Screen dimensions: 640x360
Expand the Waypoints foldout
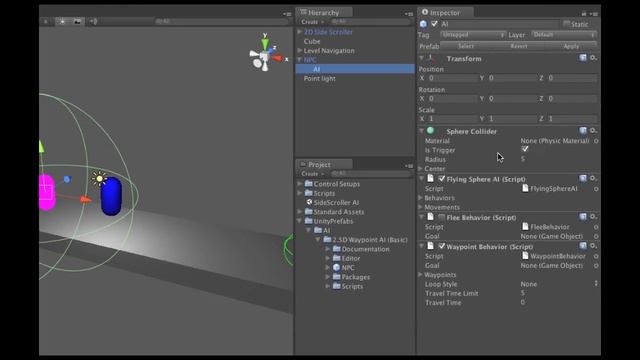click(420, 275)
